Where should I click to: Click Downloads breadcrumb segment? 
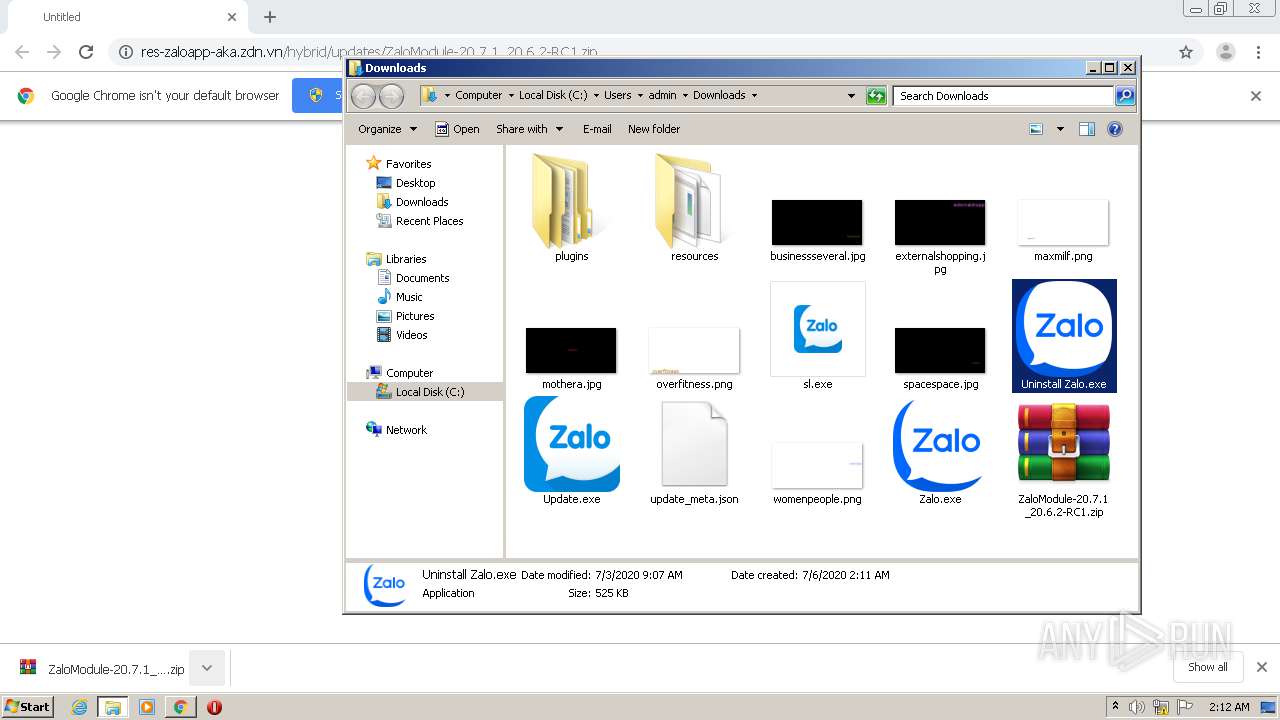(x=719, y=96)
